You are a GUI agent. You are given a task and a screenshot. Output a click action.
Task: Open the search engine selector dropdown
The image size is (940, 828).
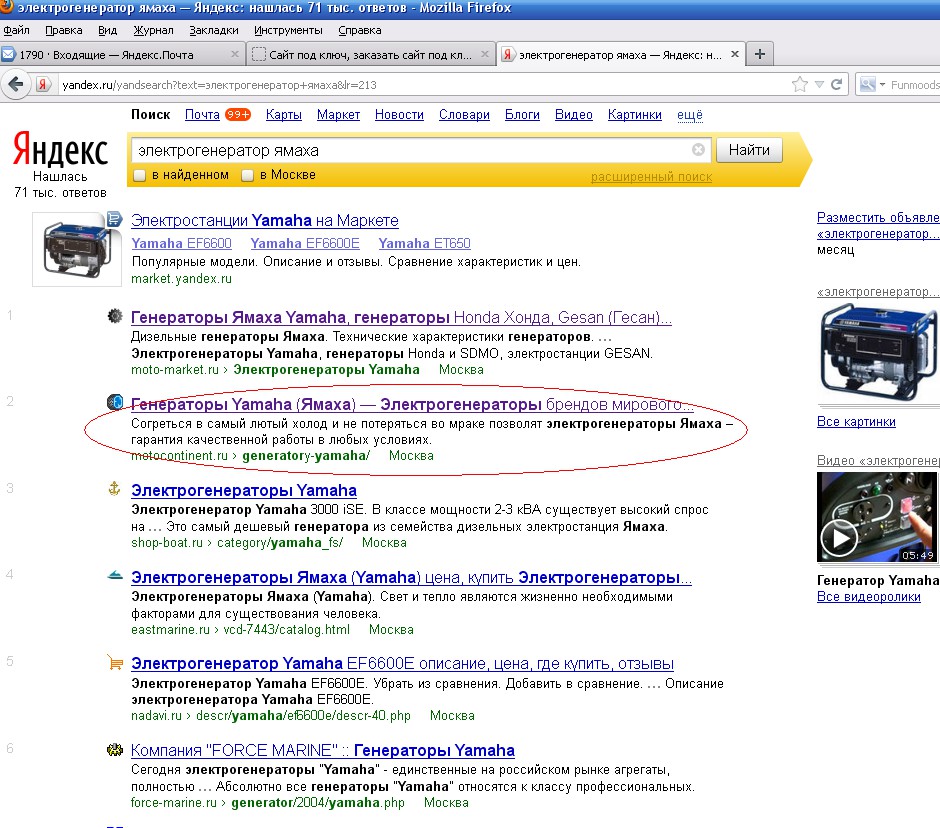pyautogui.click(x=872, y=85)
